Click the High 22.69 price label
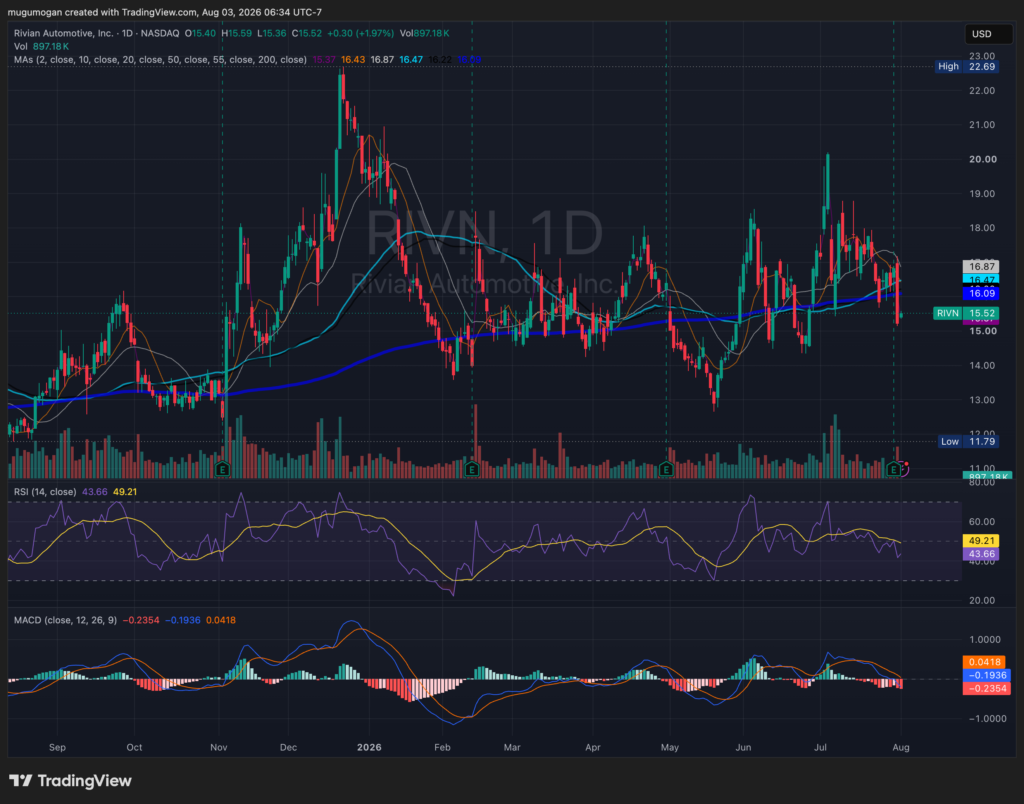This screenshot has height=804, width=1024. (x=966, y=67)
